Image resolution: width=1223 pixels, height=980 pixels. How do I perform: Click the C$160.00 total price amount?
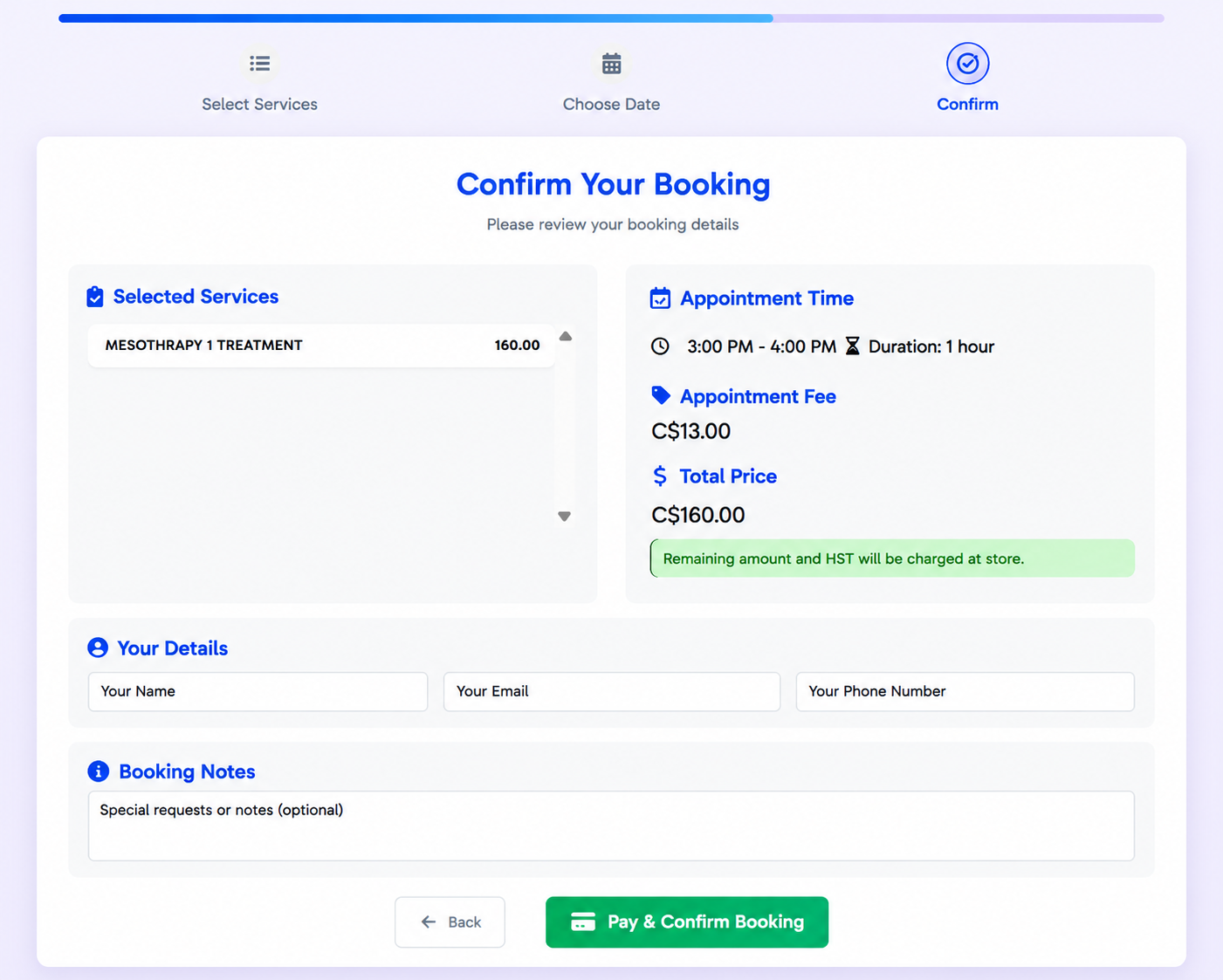click(698, 515)
